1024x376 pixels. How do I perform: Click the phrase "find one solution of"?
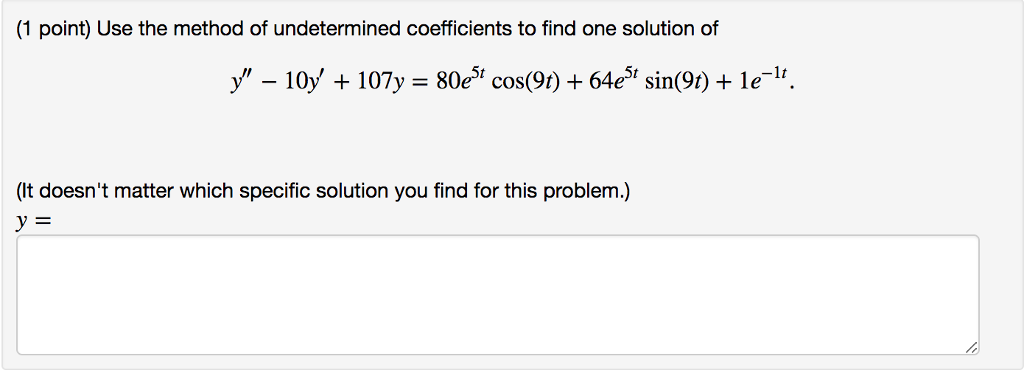[631, 29]
